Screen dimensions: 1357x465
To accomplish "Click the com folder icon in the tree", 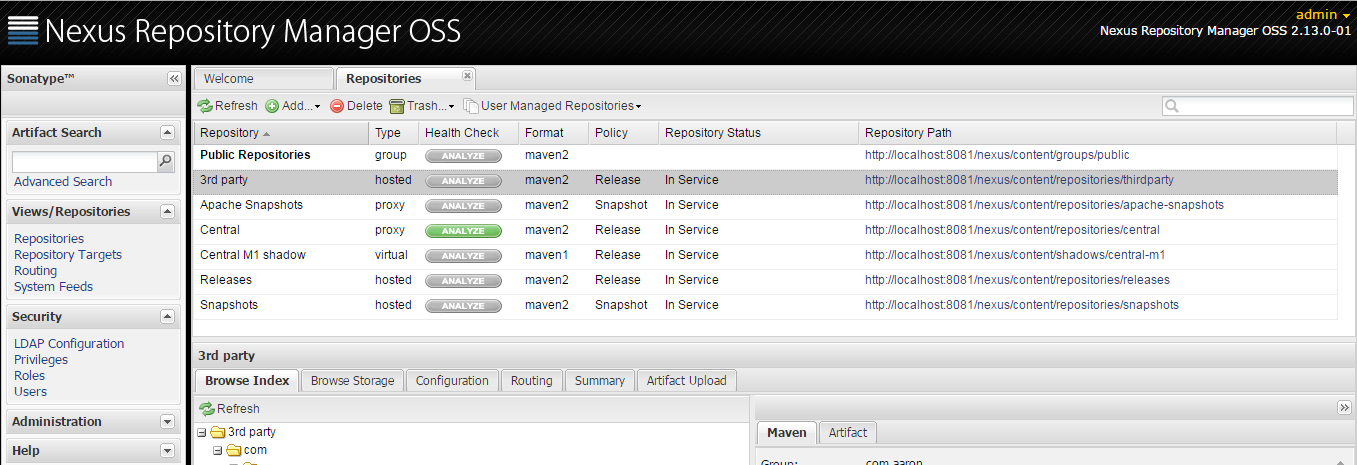I will [233, 451].
